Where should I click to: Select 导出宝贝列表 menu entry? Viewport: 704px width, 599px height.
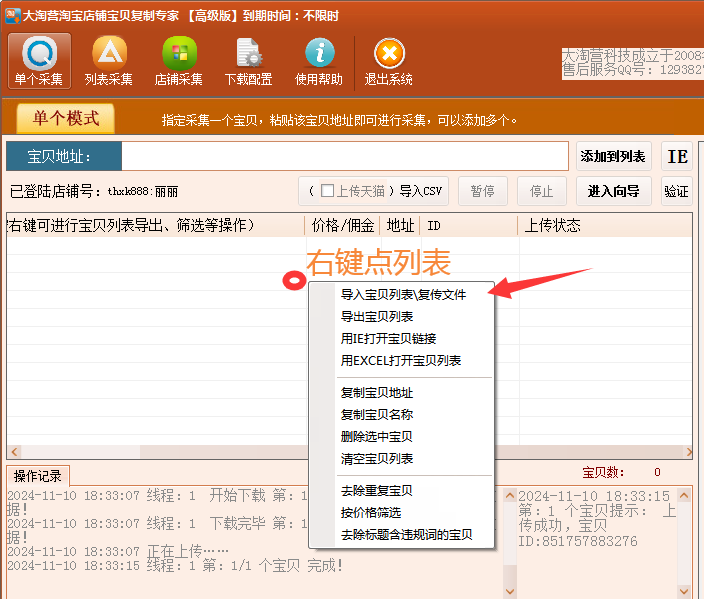pos(377,317)
